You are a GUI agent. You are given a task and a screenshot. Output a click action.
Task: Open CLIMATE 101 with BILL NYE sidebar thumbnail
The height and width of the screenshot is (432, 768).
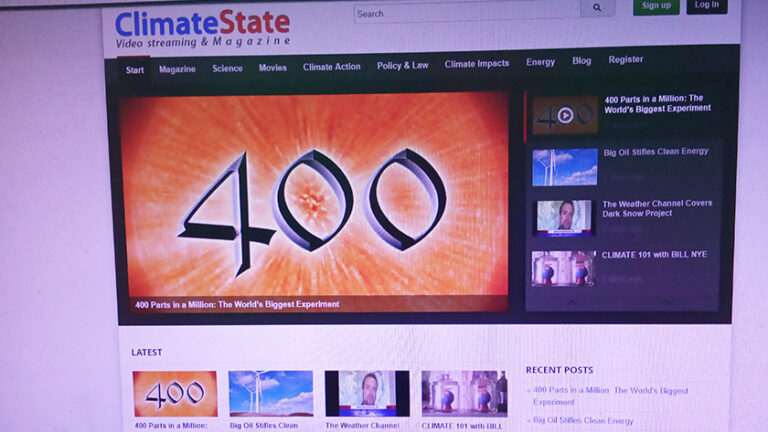coord(563,268)
